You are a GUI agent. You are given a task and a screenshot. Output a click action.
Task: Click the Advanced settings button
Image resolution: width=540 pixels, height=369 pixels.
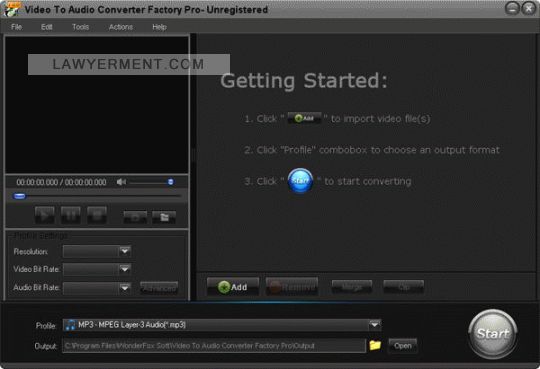point(159,288)
